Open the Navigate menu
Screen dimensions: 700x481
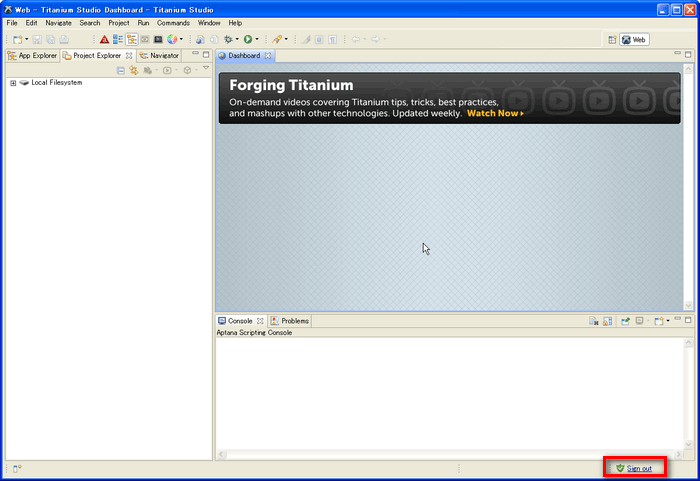[58, 23]
